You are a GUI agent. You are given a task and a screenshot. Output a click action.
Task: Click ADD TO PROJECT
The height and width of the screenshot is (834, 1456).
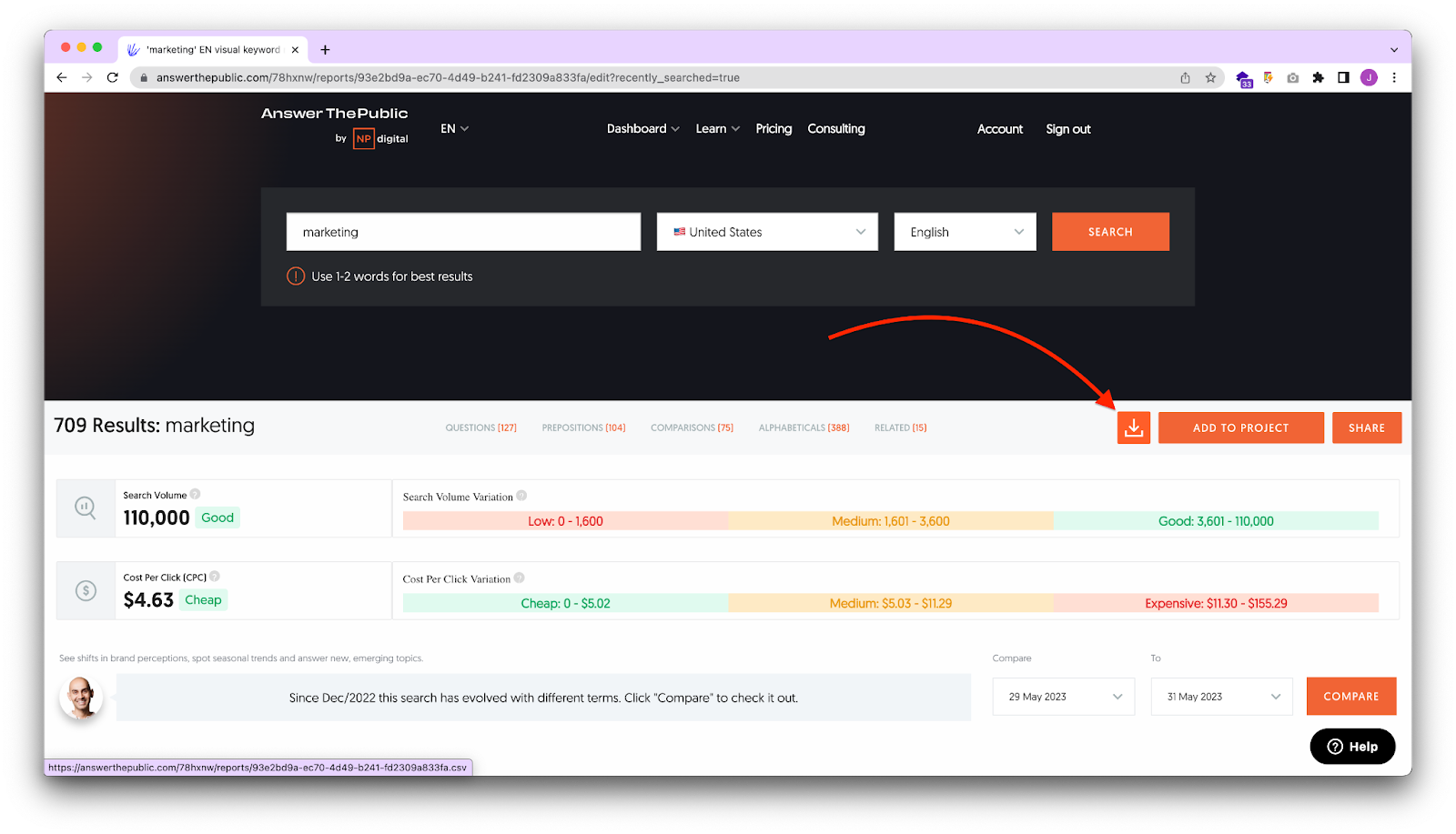pyautogui.click(x=1240, y=427)
